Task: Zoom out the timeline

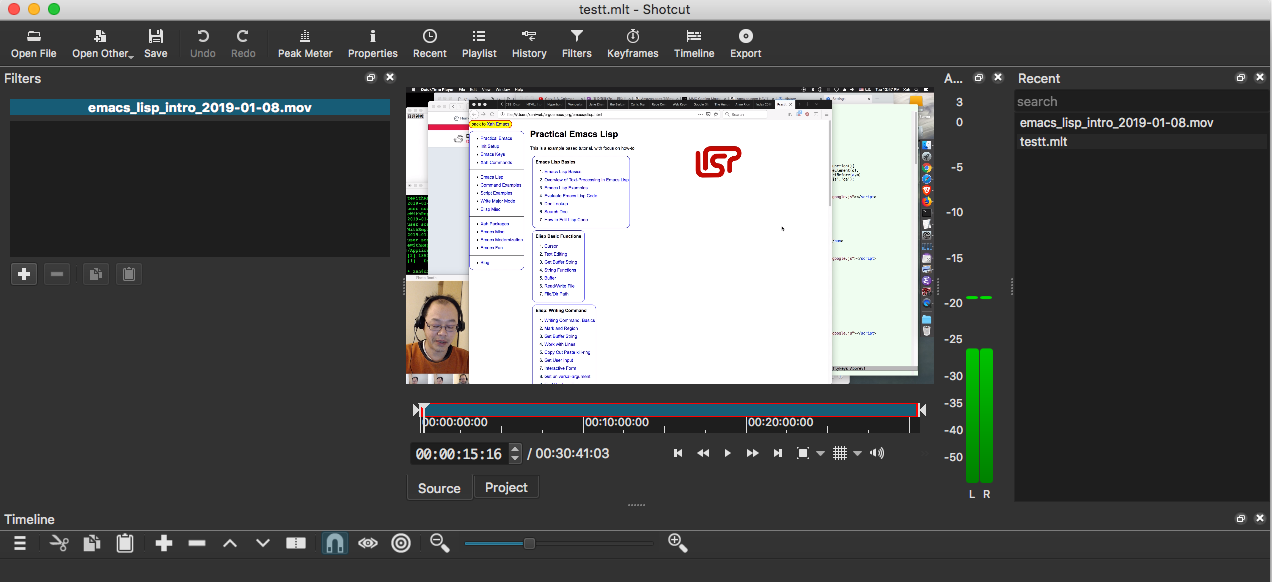Action: (x=439, y=543)
